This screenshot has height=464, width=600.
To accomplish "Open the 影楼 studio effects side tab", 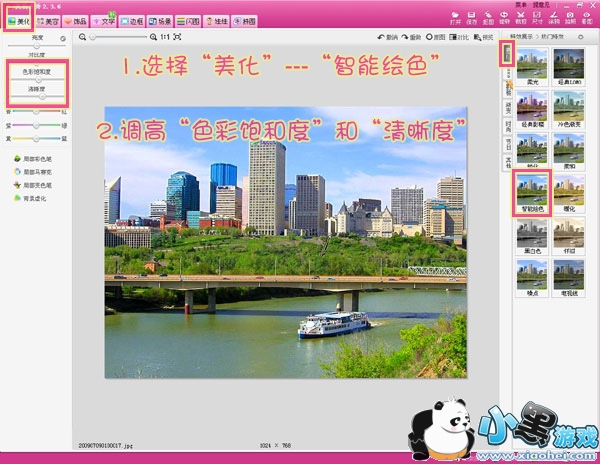I will click(508, 88).
